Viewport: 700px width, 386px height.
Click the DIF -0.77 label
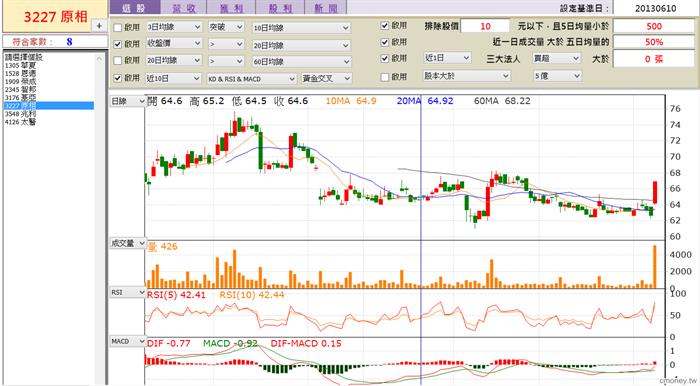[169, 344]
